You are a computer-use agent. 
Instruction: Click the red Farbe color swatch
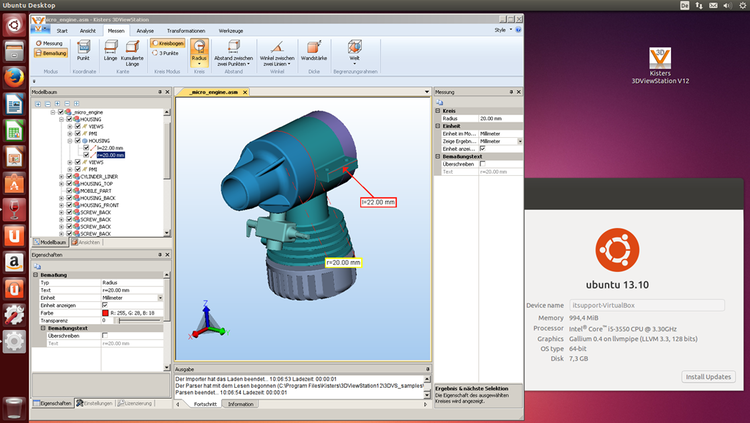(x=103, y=313)
